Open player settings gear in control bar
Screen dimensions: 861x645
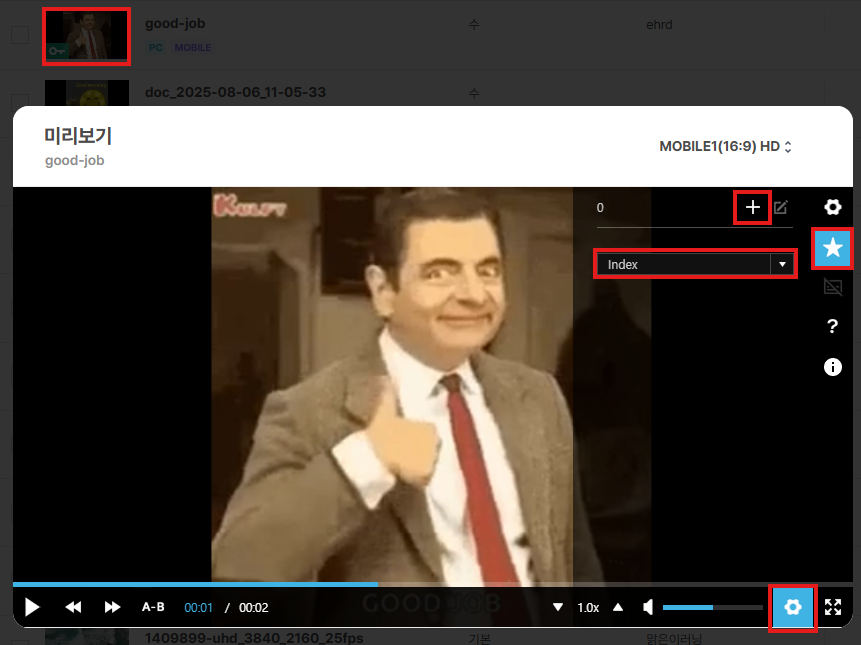792,607
